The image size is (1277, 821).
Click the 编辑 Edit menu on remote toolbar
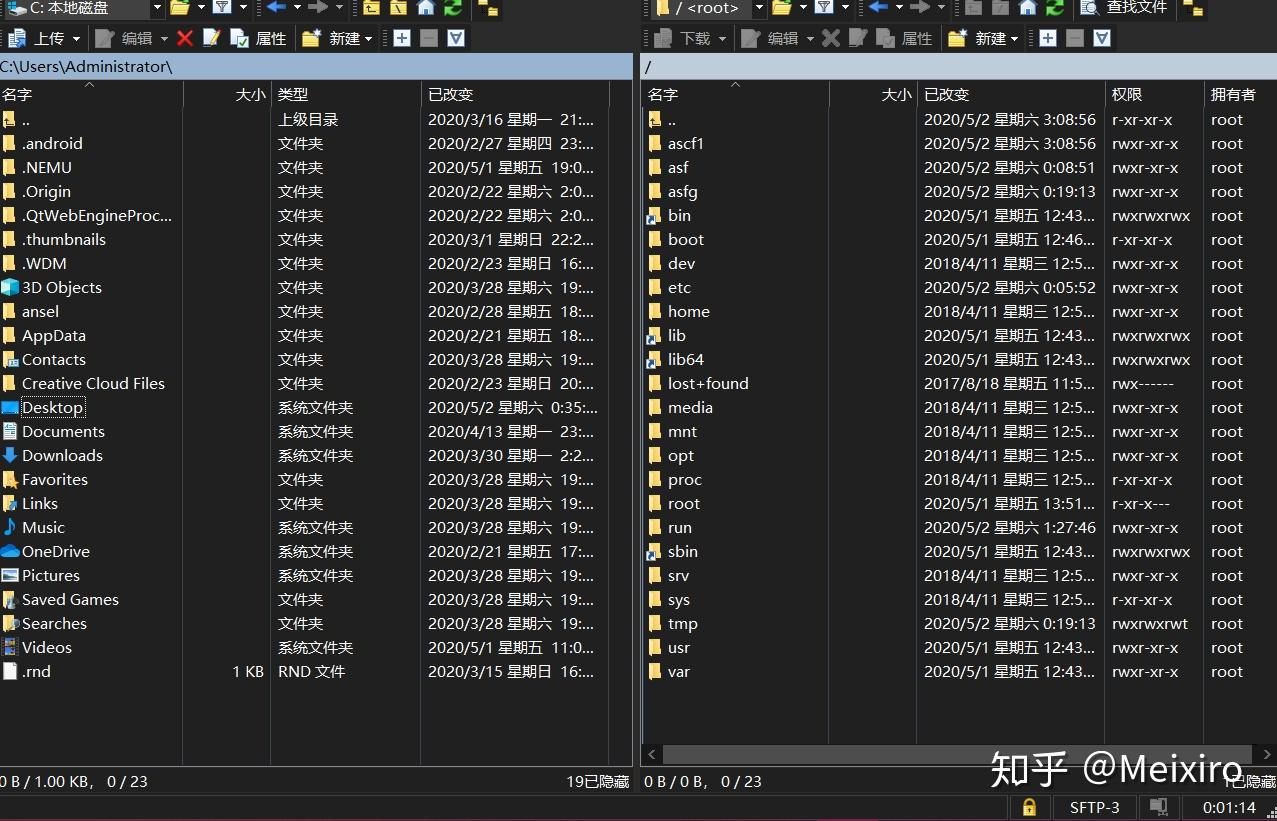[785, 38]
